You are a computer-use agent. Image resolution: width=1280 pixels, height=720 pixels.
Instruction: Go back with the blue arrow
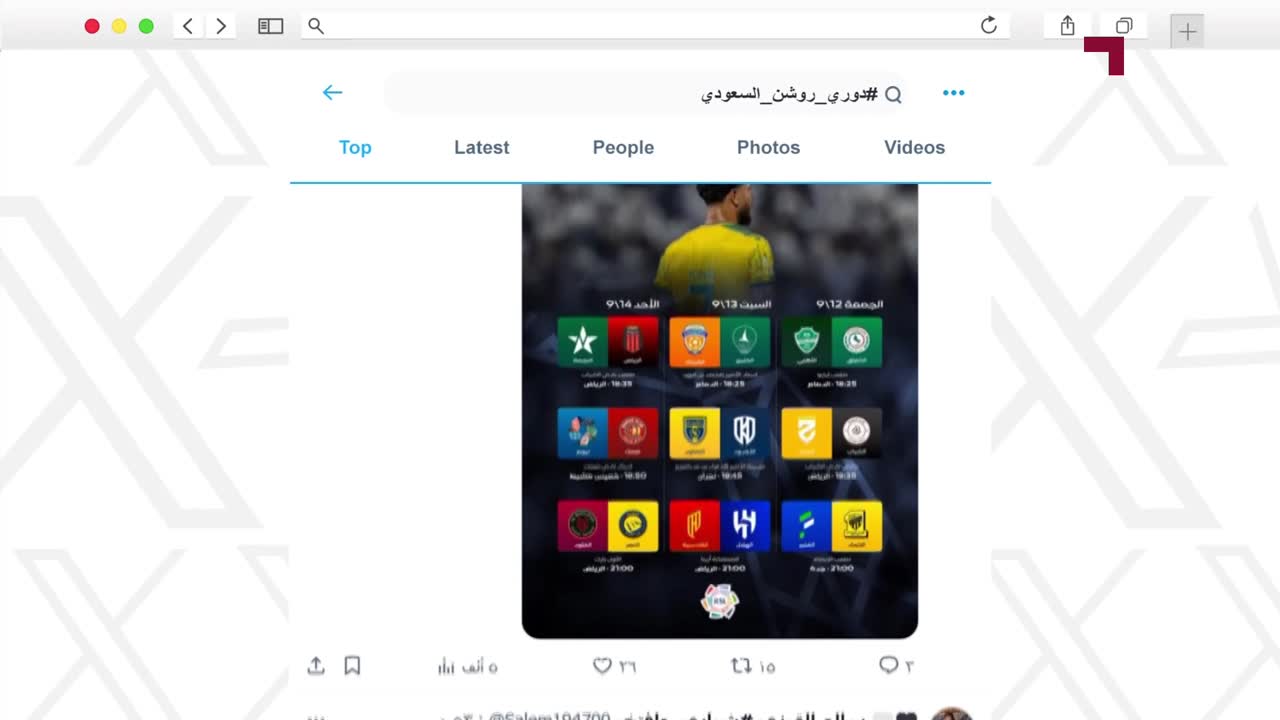332,93
